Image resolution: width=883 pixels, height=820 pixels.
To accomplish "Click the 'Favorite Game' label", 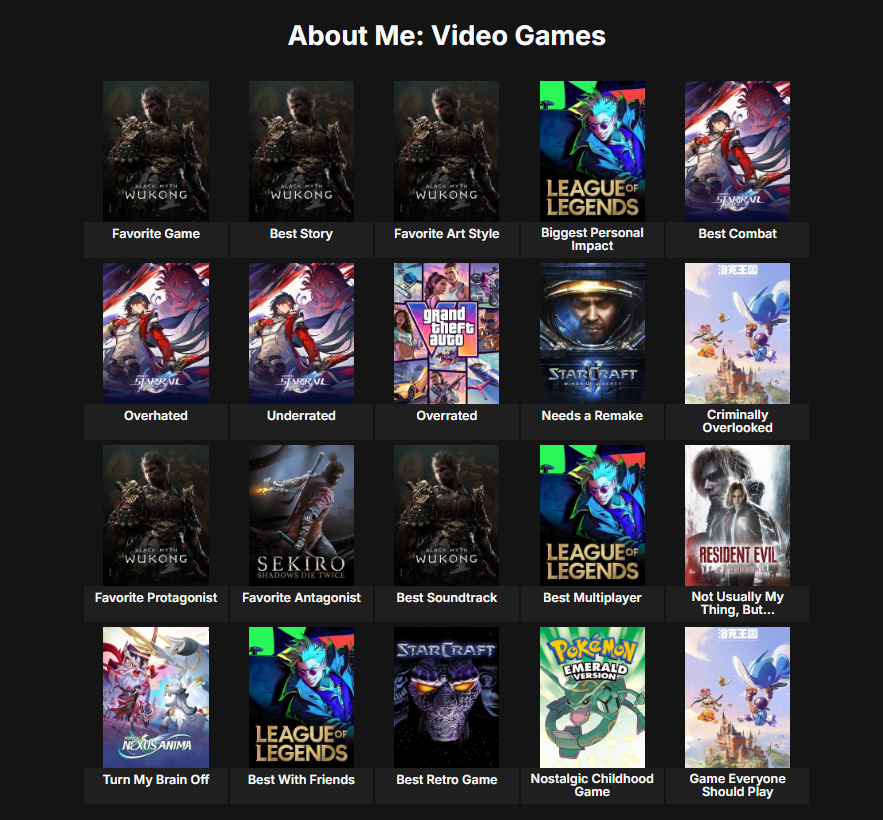I will 156,234.
